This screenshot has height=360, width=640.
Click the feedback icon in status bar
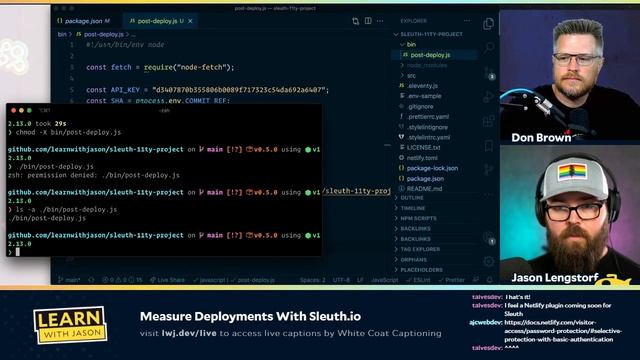tap(476, 280)
